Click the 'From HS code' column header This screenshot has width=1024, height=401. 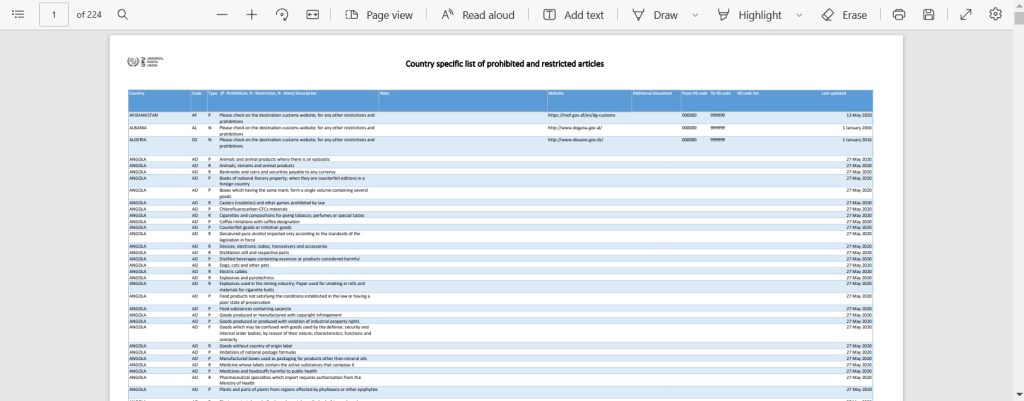click(x=694, y=93)
